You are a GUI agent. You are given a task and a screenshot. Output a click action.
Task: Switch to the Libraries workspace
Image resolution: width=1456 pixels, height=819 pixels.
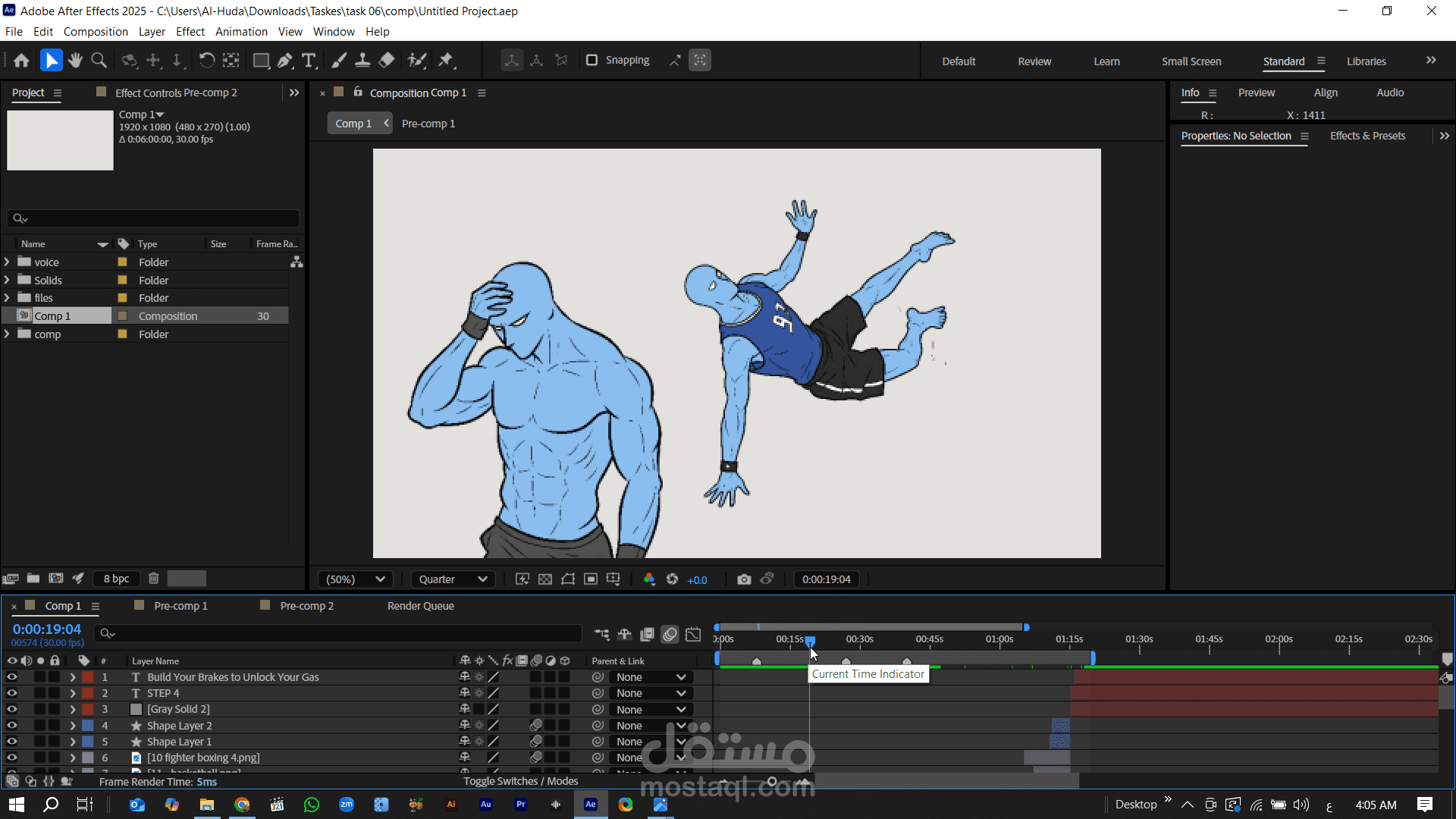pyautogui.click(x=1367, y=61)
